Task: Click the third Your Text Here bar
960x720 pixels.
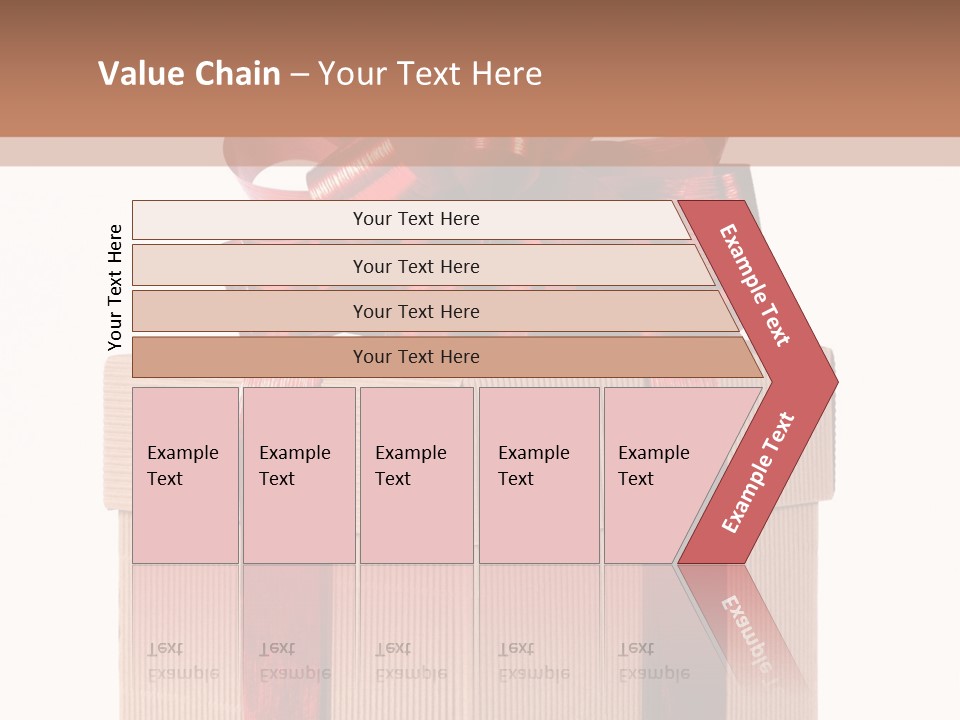Action: point(415,311)
